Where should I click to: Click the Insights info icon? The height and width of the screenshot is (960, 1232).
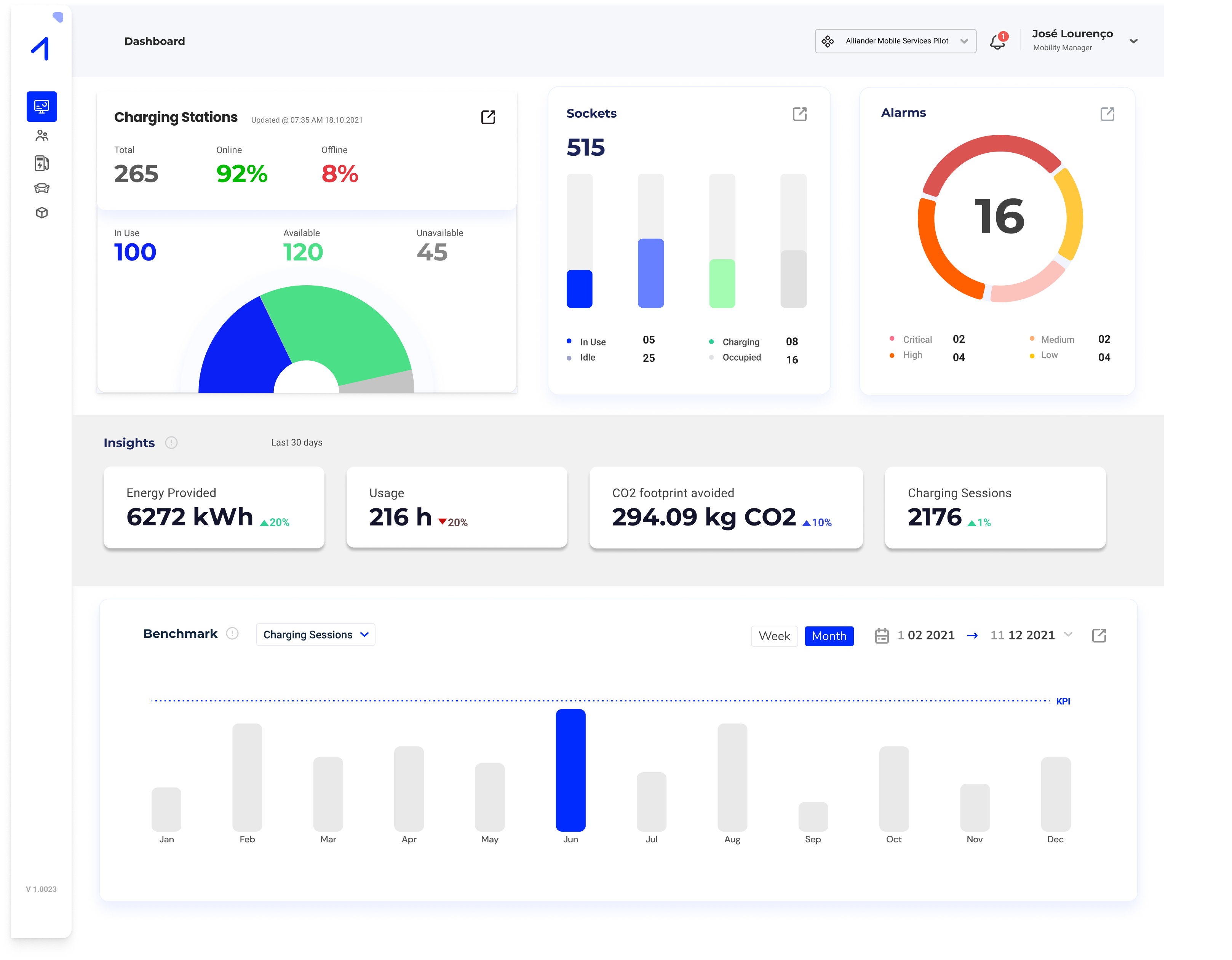coord(171,443)
